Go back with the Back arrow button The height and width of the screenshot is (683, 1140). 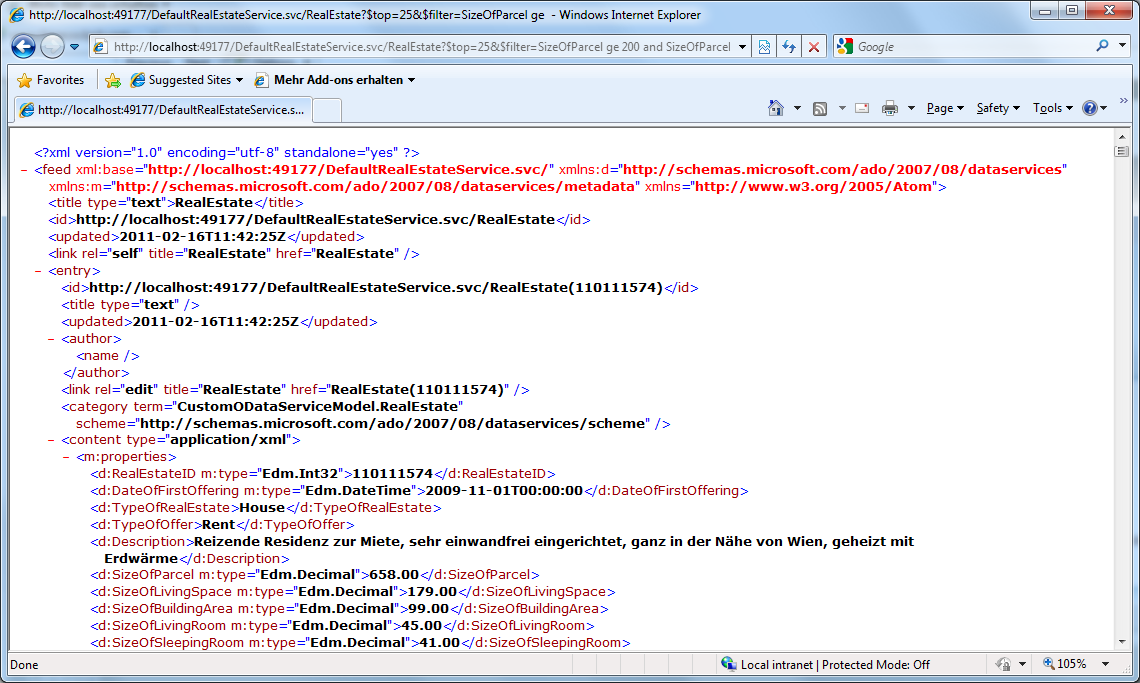click(23, 47)
